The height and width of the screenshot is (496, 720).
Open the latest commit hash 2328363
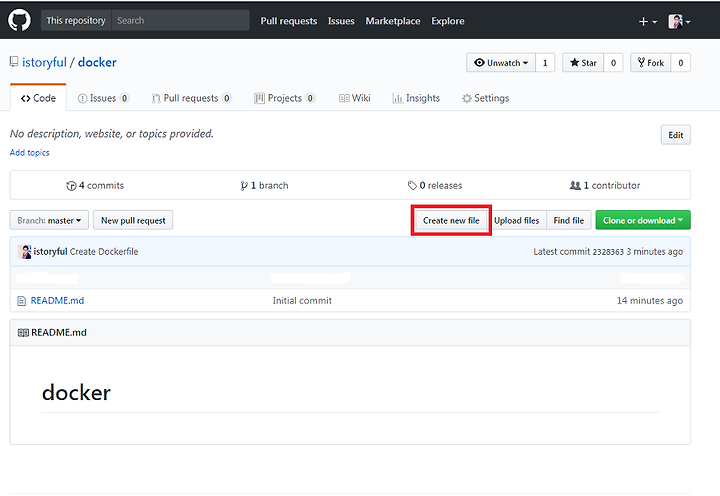(x=608, y=252)
